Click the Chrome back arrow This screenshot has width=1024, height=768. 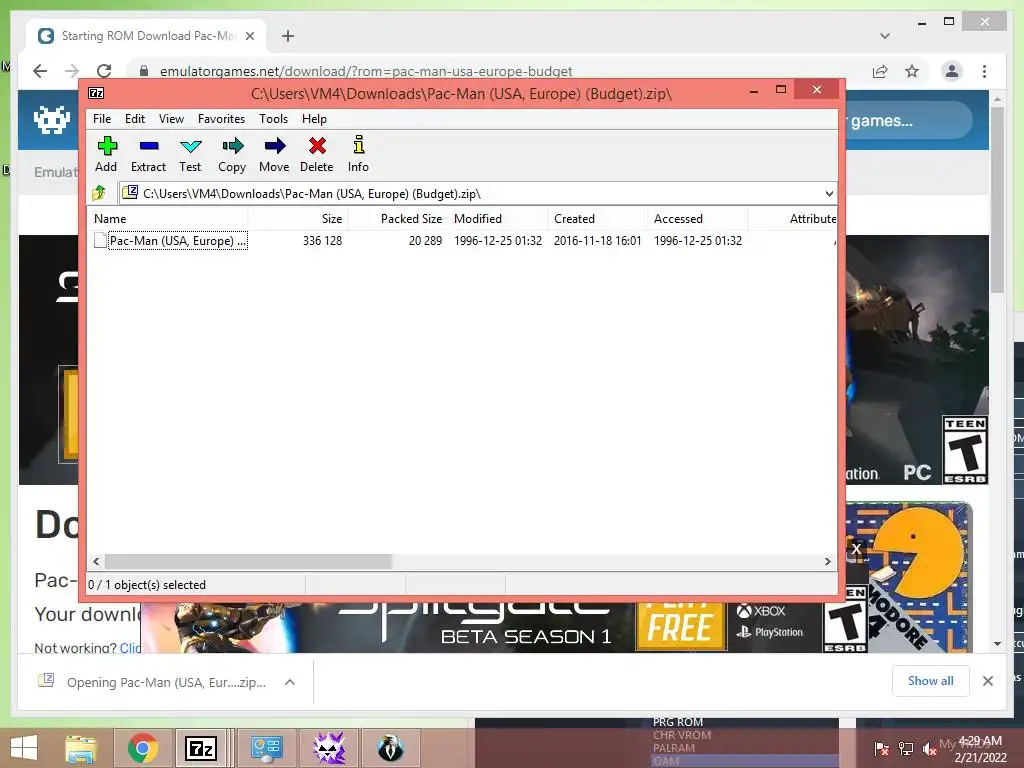(x=40, y=71)
